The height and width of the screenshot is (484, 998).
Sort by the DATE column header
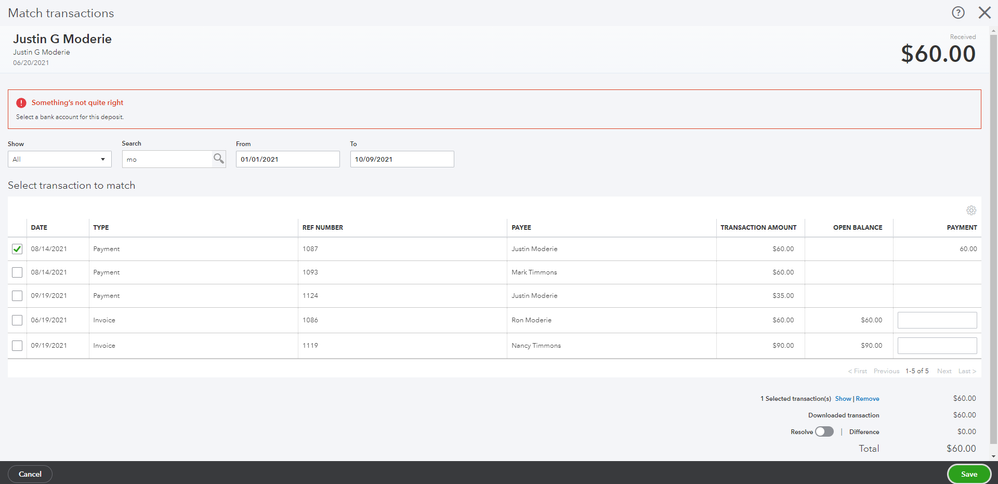click(x=39, y=227)
